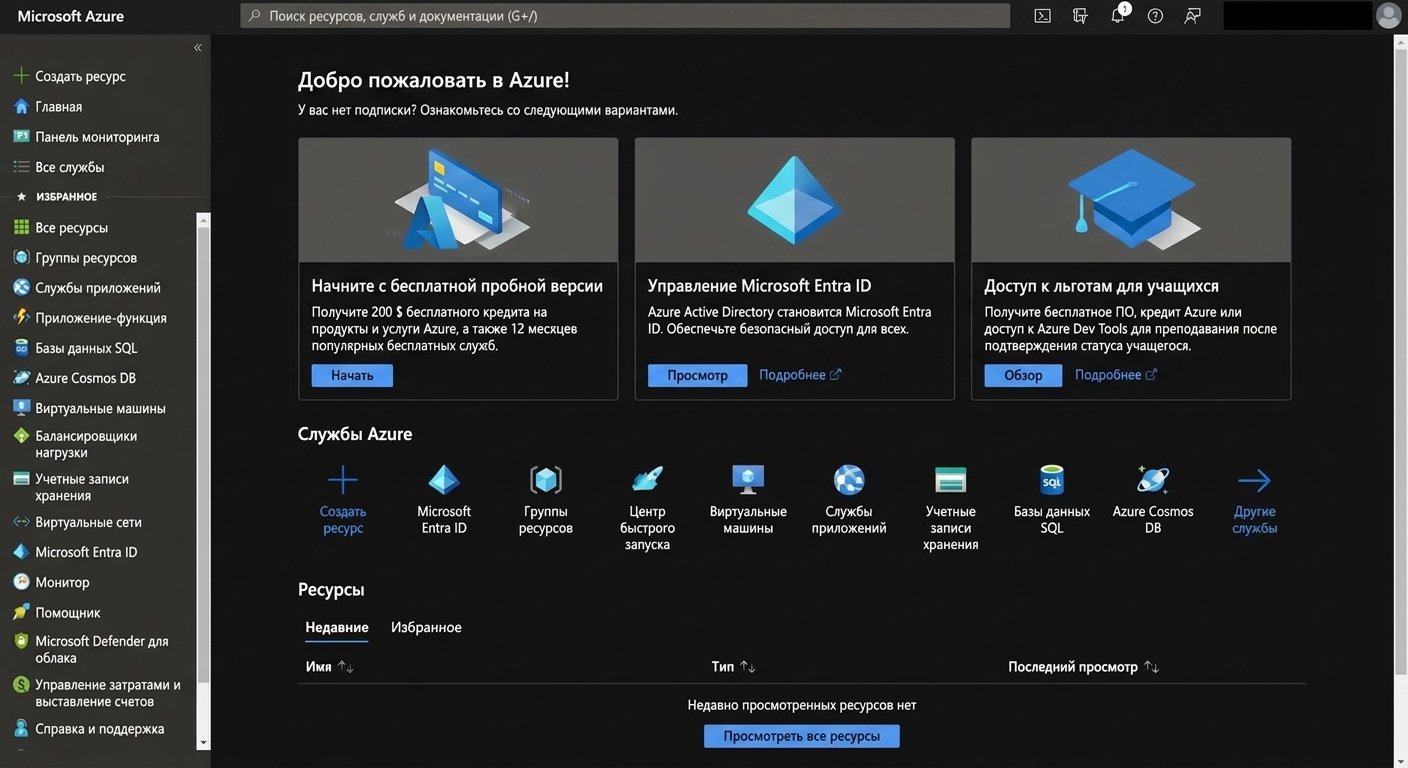Open Помощник in the sidebar

point(68,612)
